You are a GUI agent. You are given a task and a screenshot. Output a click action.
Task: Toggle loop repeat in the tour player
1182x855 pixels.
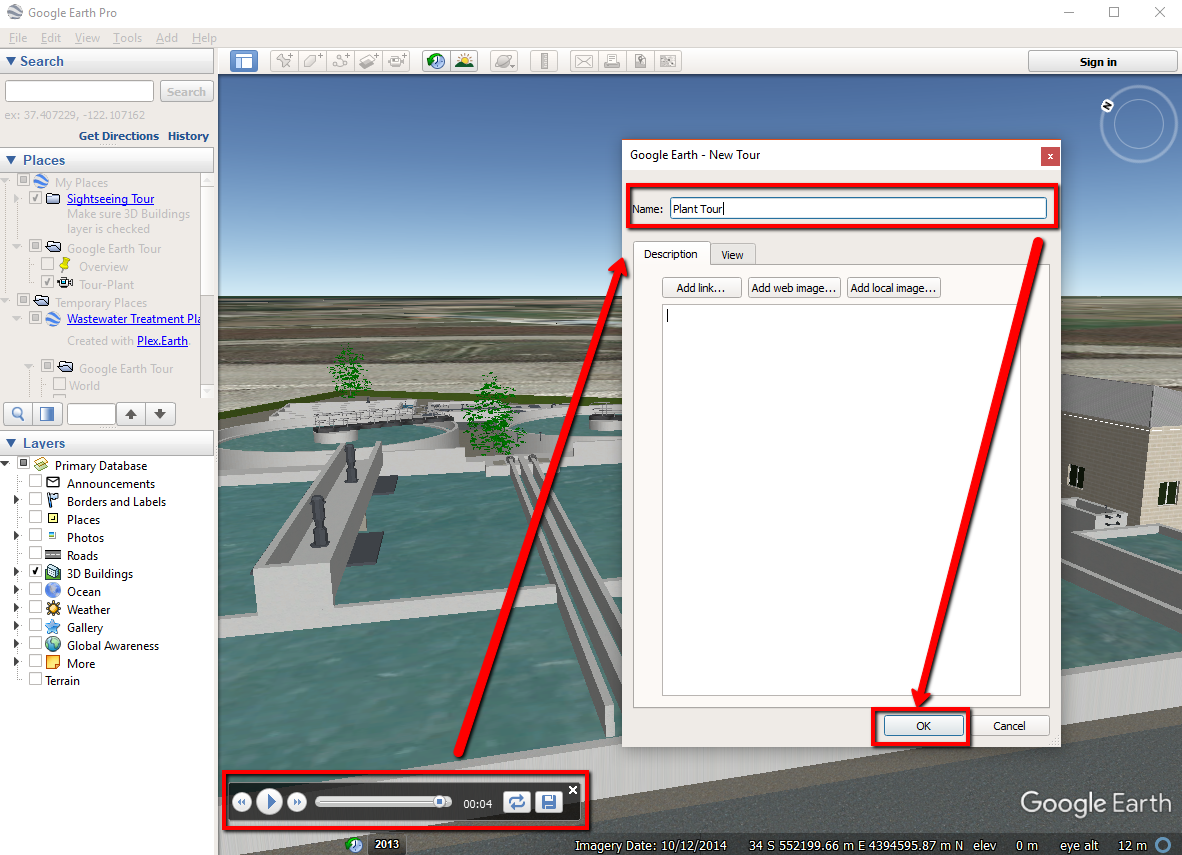coord(516,802)
